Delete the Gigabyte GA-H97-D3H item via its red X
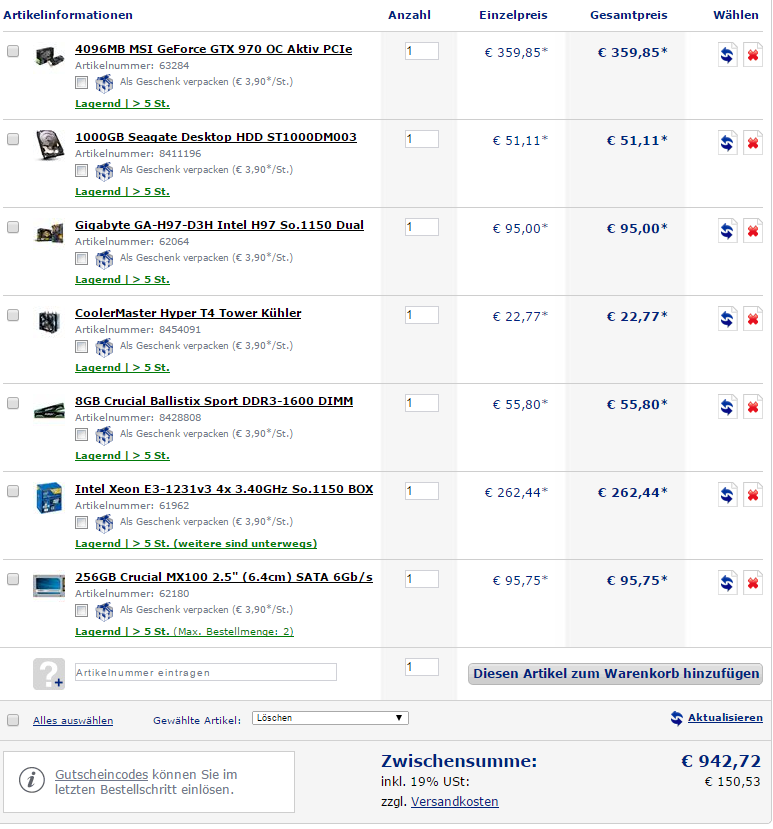The image size is (773, 829). pyautogui.click(x=752, y=231)
